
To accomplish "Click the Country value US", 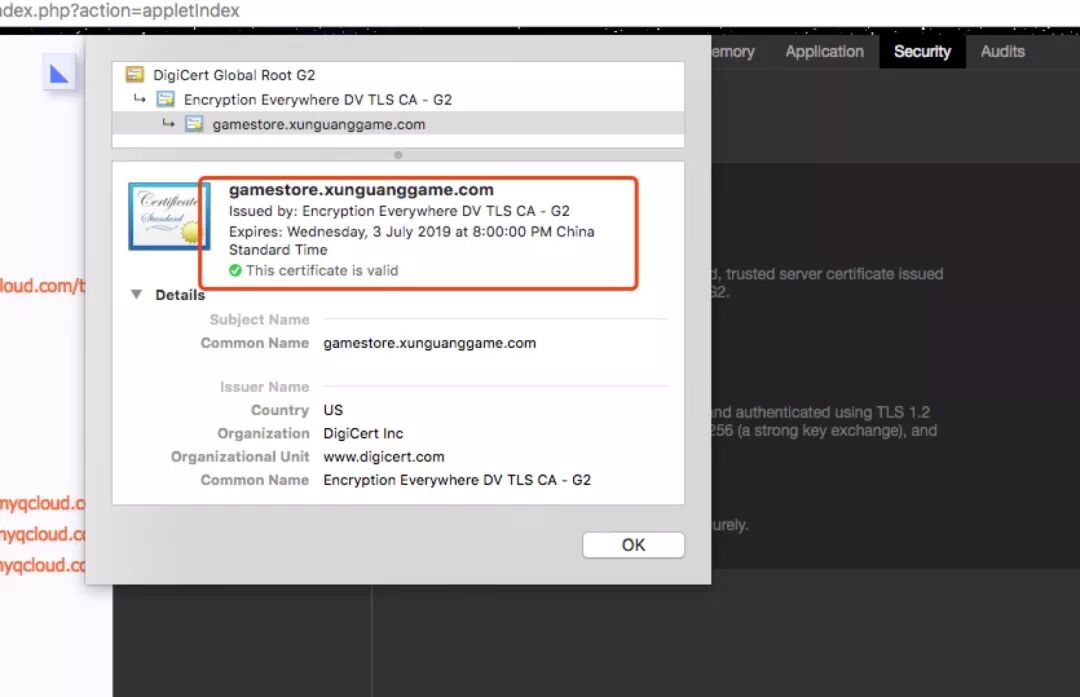I will point(333,410).
